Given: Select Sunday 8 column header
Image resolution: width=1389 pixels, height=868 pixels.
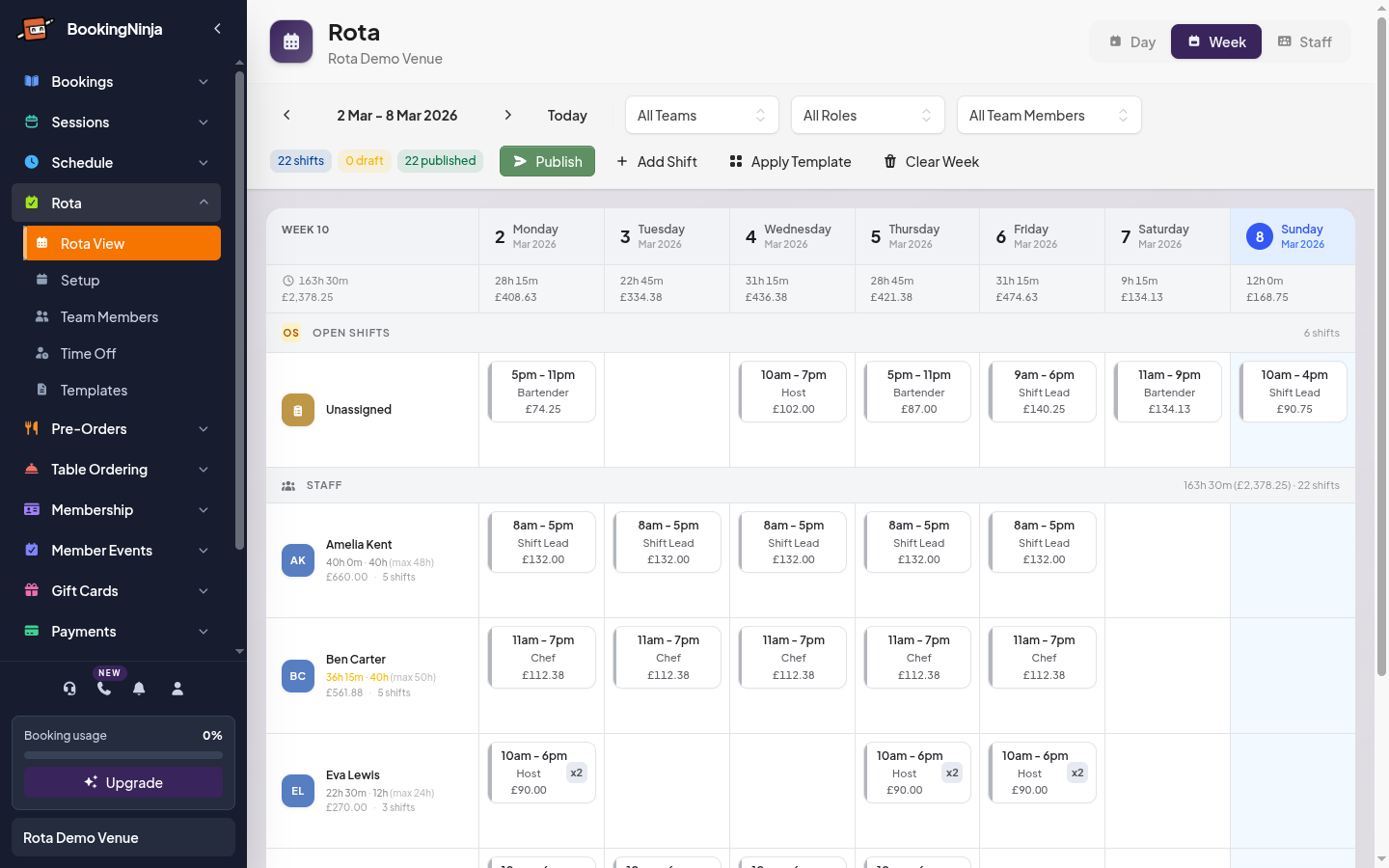Looking at the screenshot, I should click(x=1293, y=236).
